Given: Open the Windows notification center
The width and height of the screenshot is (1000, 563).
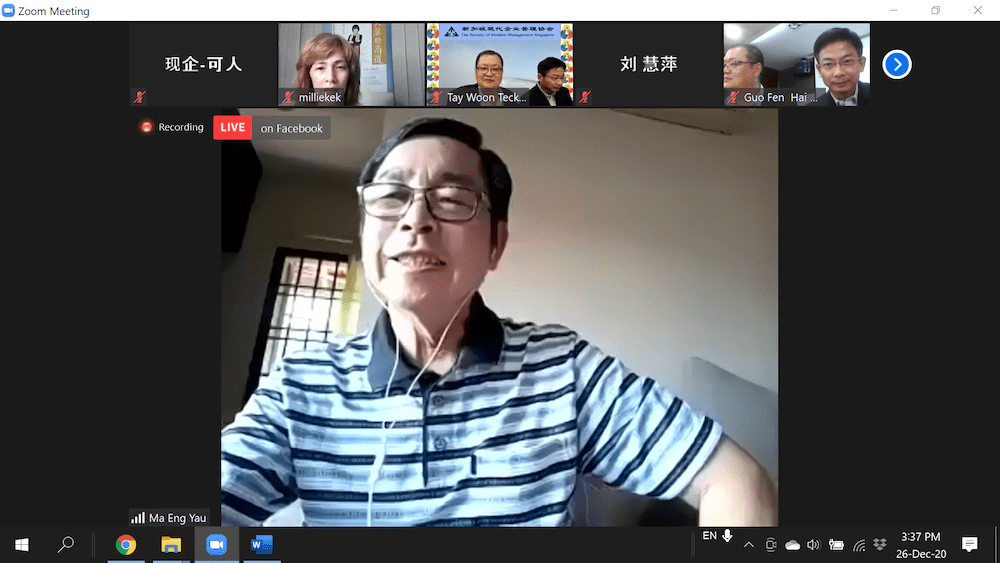Looking at the screenshot, I should click(x=969, y=545).
